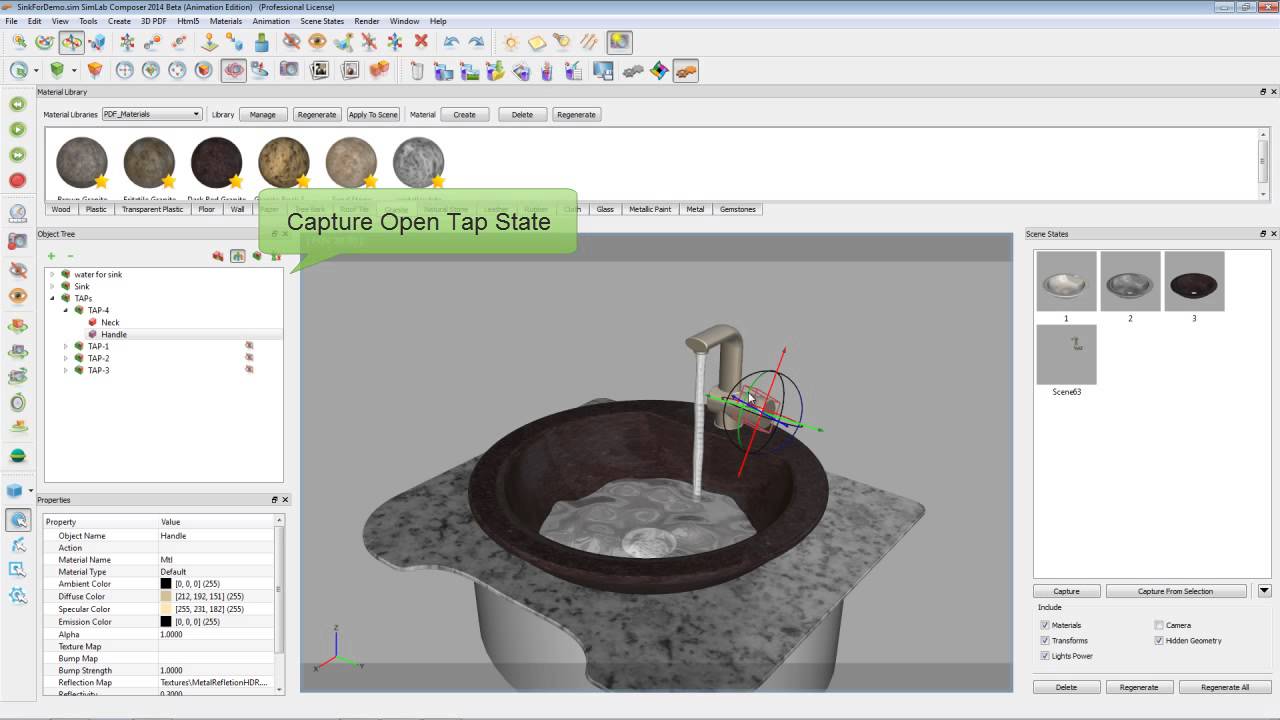Expand the TAP-3 tree node
The width and height of the screenshot is (1280, 720).
[66, 370]
